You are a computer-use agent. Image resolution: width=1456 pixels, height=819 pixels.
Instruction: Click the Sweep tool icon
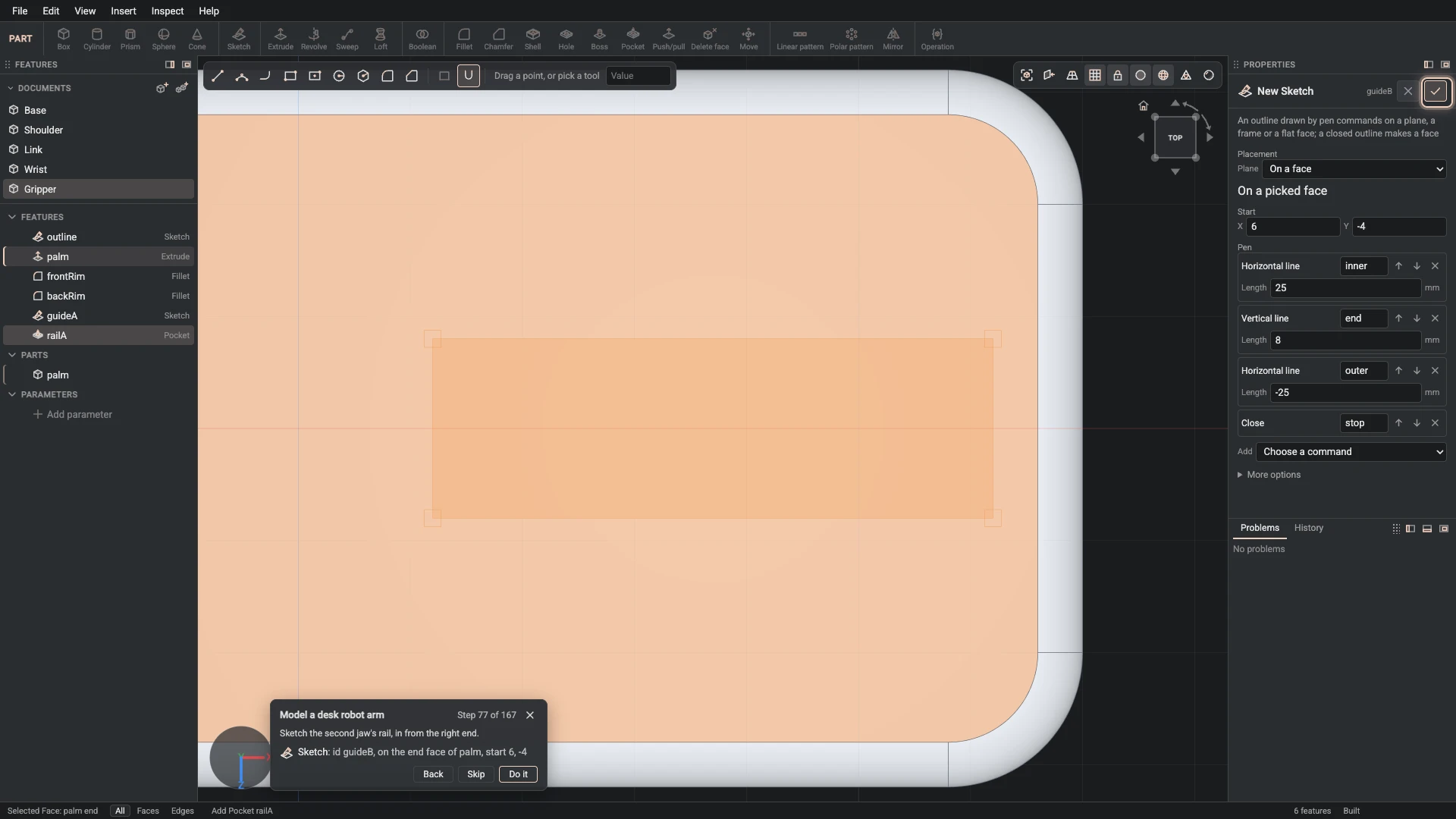347,39
